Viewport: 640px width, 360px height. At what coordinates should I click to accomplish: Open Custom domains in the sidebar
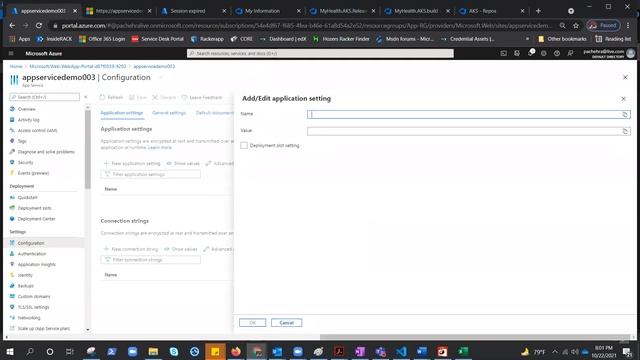tap(34, 296)
